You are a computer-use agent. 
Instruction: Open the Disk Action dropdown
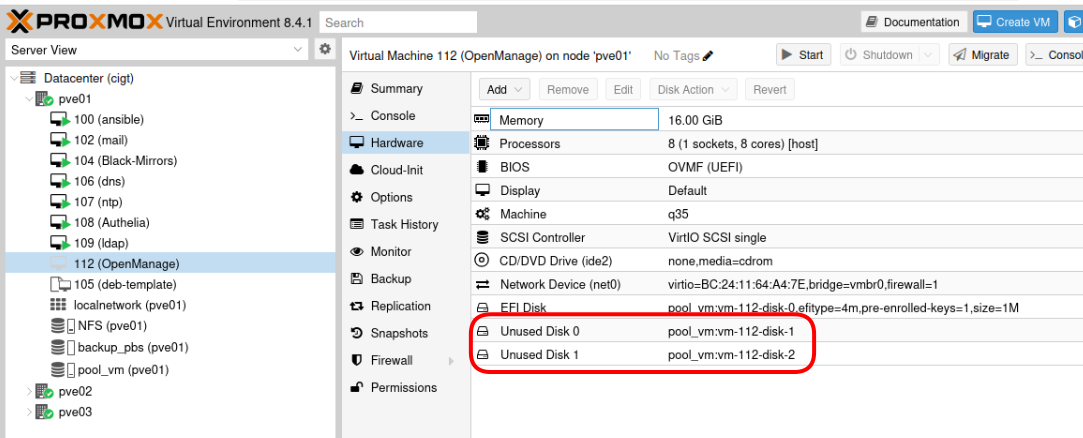click(x=693, y=89)
